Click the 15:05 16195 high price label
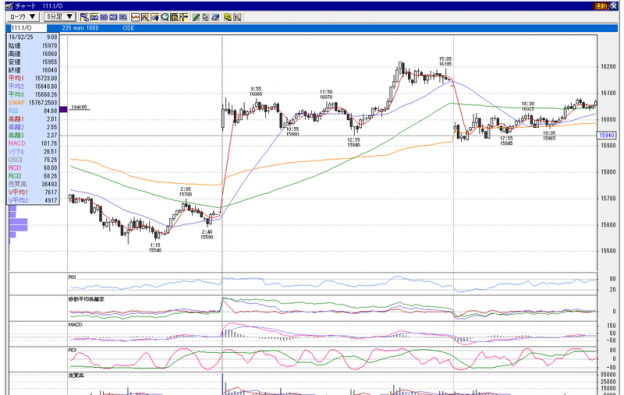 [x=445, y=61]
